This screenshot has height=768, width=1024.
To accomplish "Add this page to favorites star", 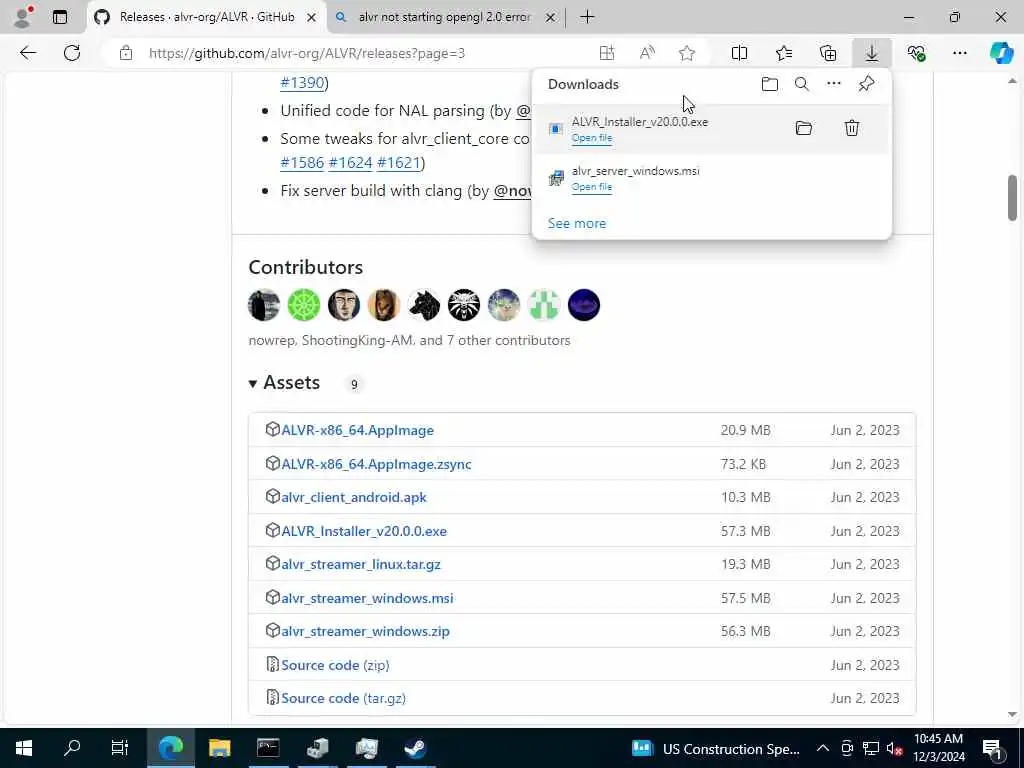I will (686, 53).
